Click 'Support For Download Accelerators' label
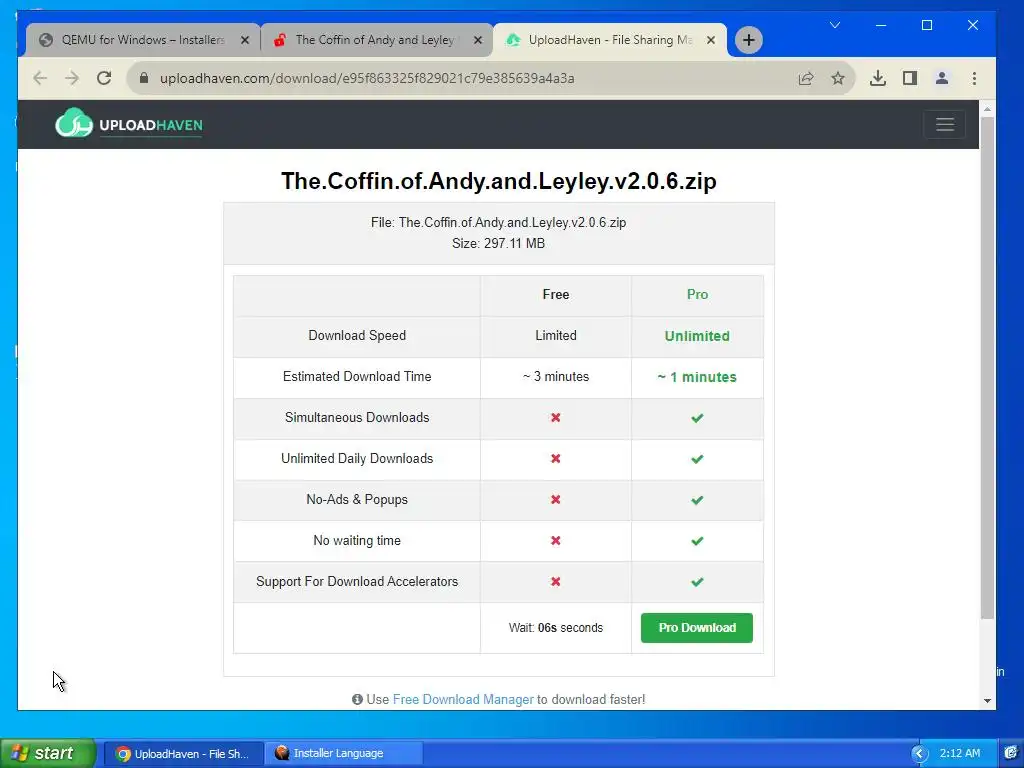This screenshot has width=1024, height=768. coord(357,581)
